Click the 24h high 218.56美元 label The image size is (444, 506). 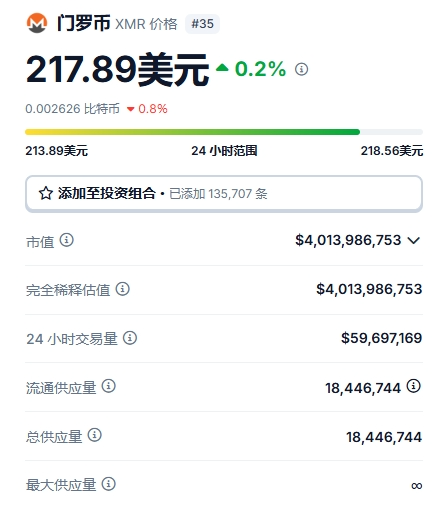[x=392, y=151]
